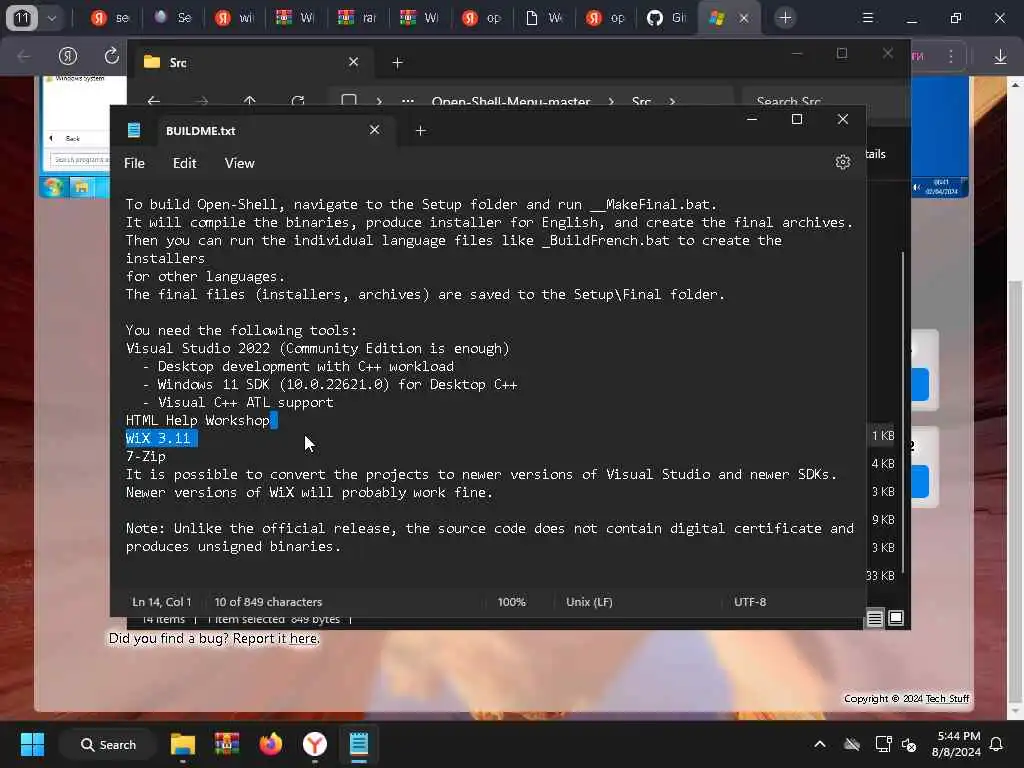Click the Notepad document icon in title bar
This screenshot has width=1024, height=768.
coord(134,130)
